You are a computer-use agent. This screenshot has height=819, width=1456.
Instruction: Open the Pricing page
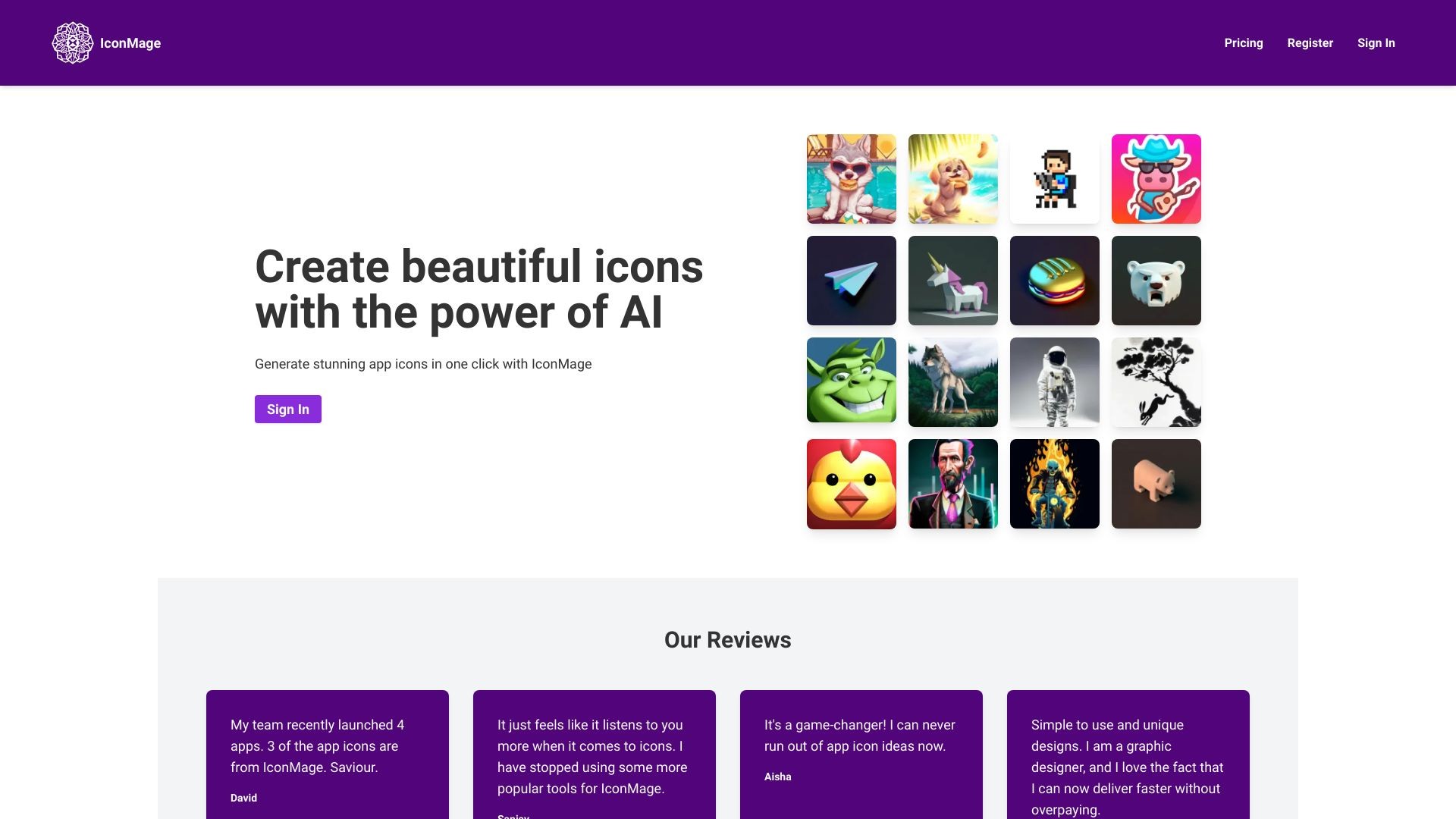(x=1243, y=42)
